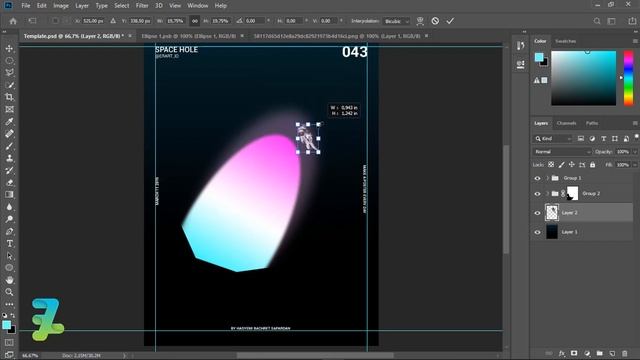
Task: Open the Interpolation Bicubic dropdown
Action: (x=396, y=21)
